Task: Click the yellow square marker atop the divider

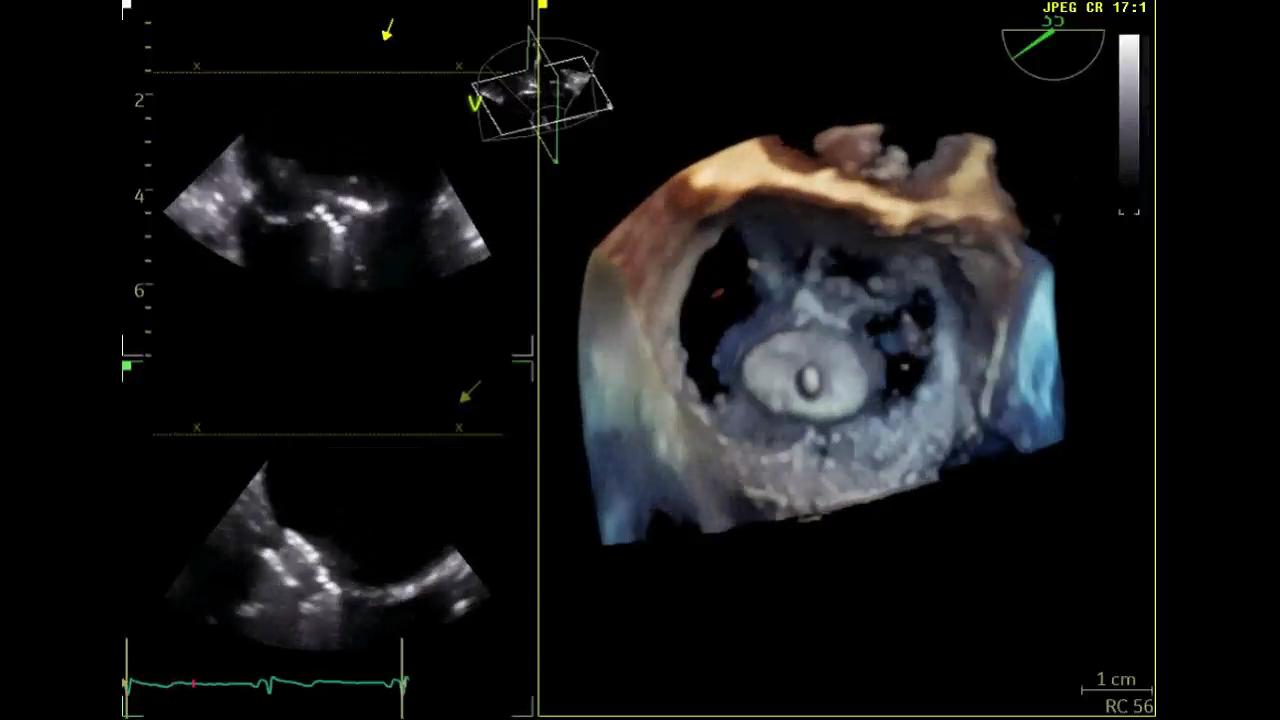Action: click(x=542, y=5)
